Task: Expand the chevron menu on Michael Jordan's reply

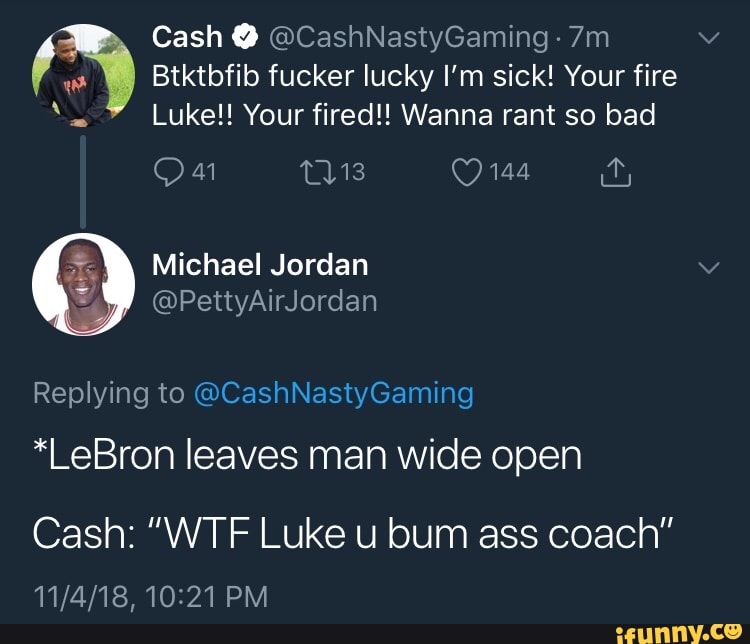Action: [709, 267]
